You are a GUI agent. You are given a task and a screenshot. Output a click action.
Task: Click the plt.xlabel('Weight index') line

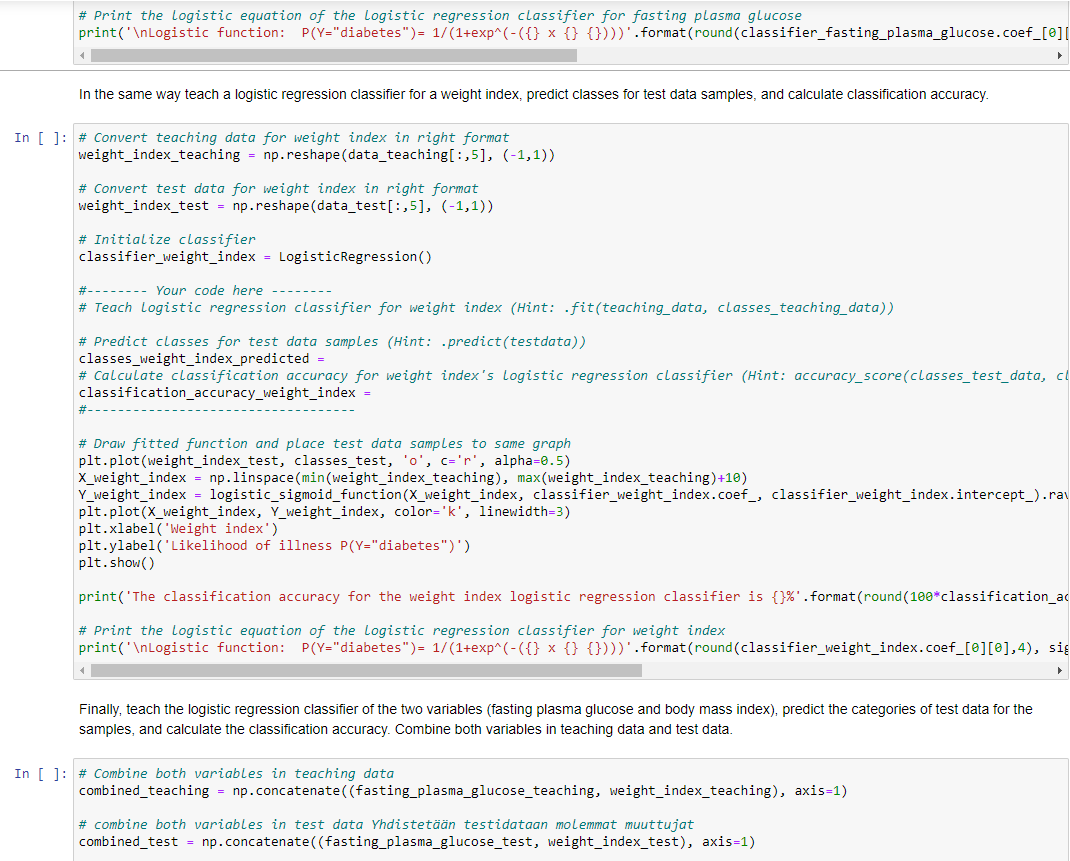click(180, 528)
